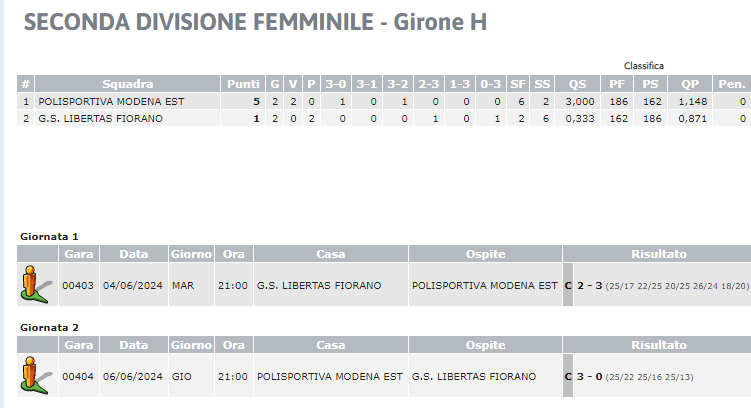This screenshot has width=751, height=408.
Task: Click the Casa header in Giornata 2
Action: tap(330, 345)
